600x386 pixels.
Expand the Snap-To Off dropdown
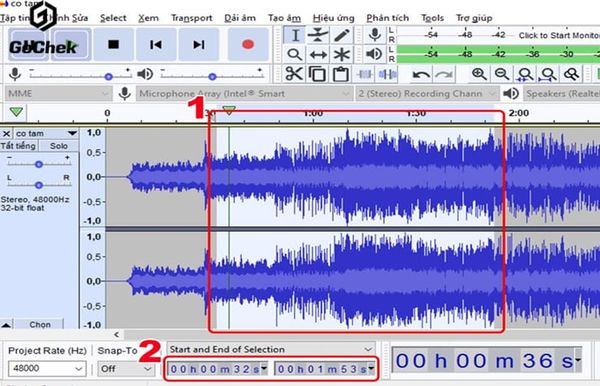(x=126, y=369)
